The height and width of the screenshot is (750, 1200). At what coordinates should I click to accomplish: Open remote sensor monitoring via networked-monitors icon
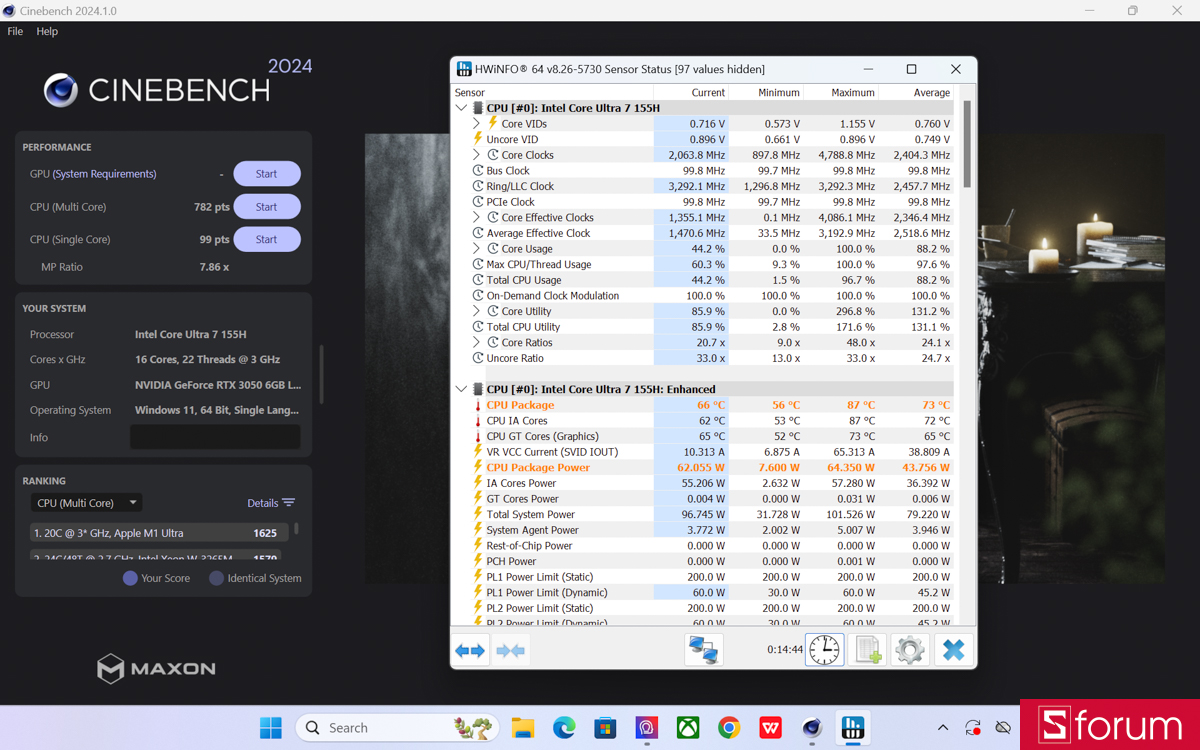[x=703, y=649]
